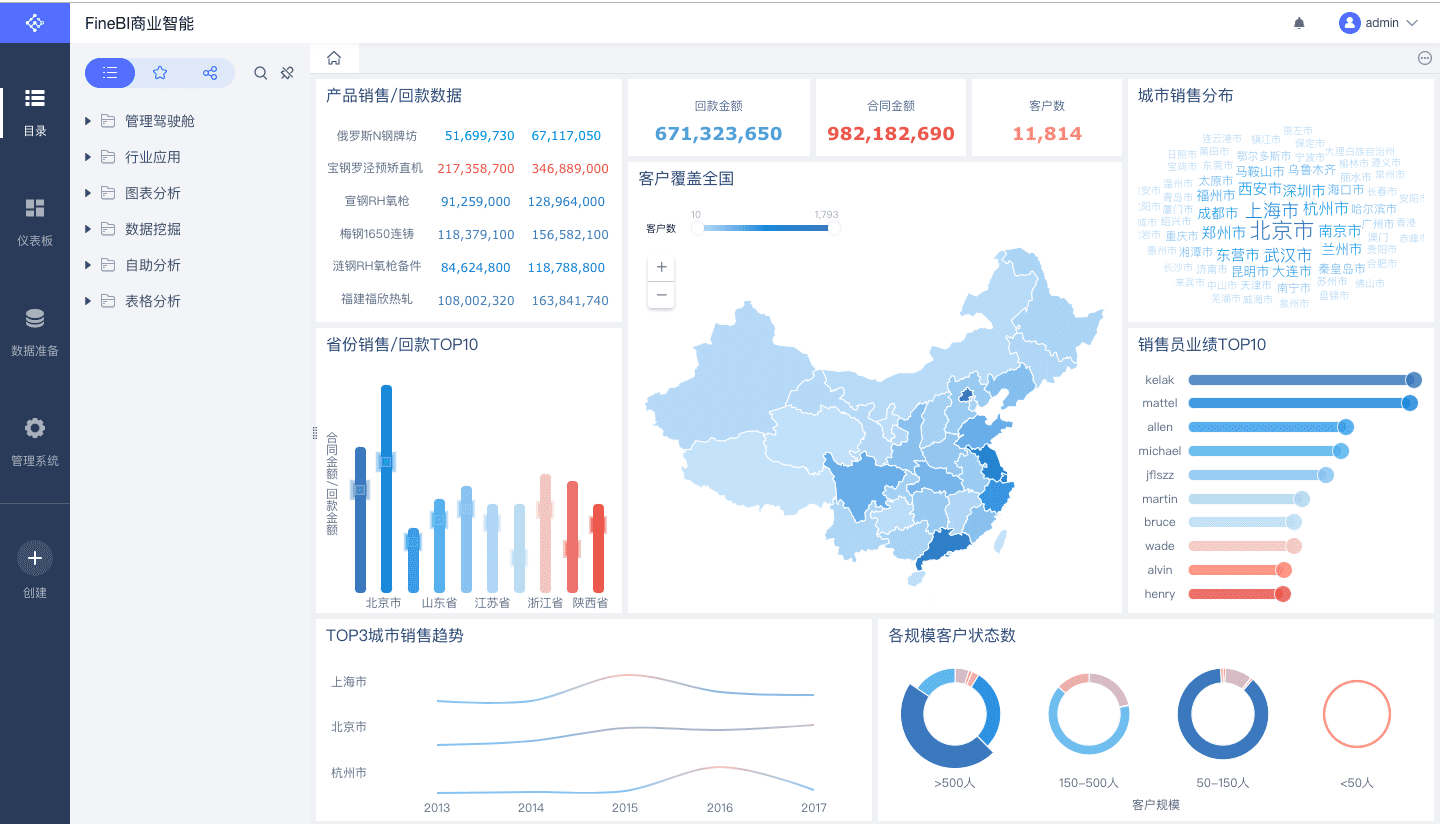Expand the 表格分析 folder arrow
1440x824 pixels.
(x=88, y=301)
